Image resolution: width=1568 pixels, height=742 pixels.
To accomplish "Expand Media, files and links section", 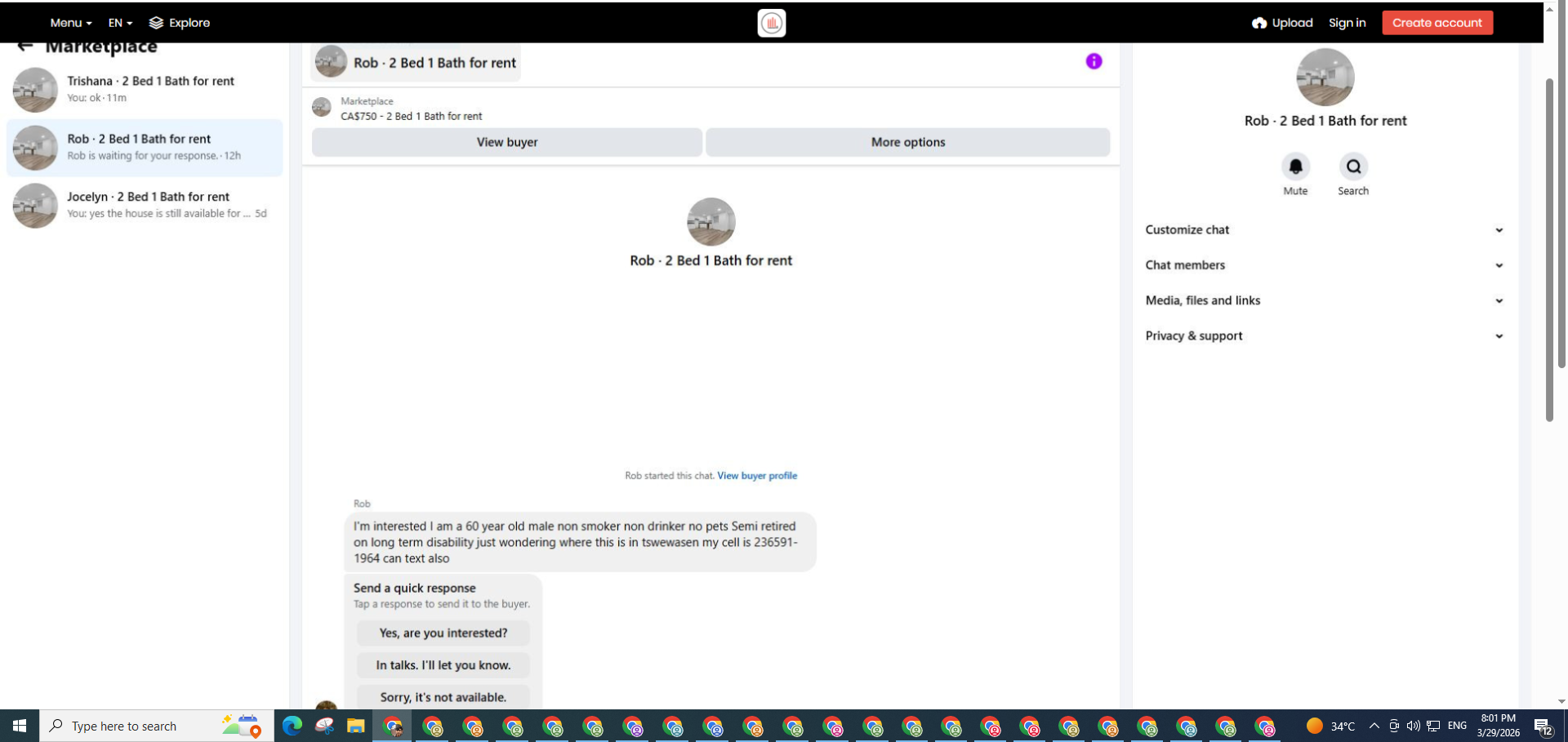I will click(x=1325, y=300).
